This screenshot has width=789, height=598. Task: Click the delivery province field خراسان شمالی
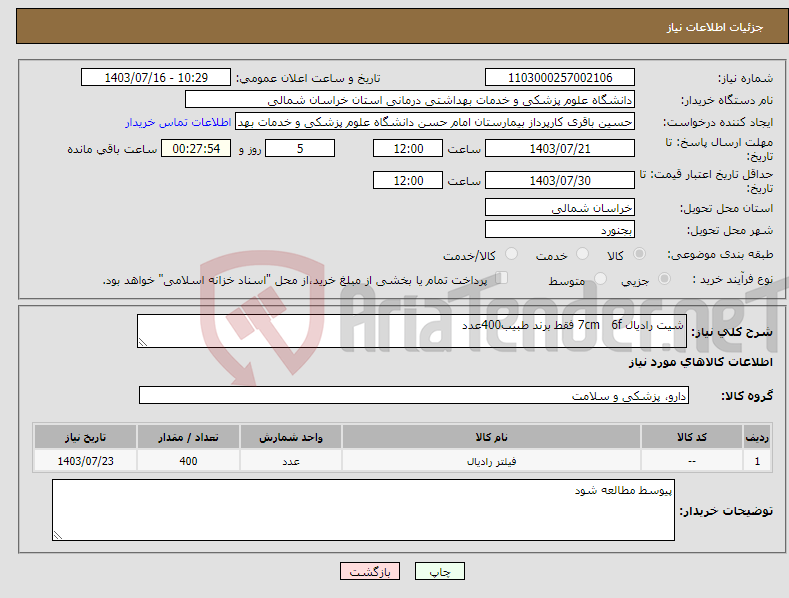pos(560,207)
